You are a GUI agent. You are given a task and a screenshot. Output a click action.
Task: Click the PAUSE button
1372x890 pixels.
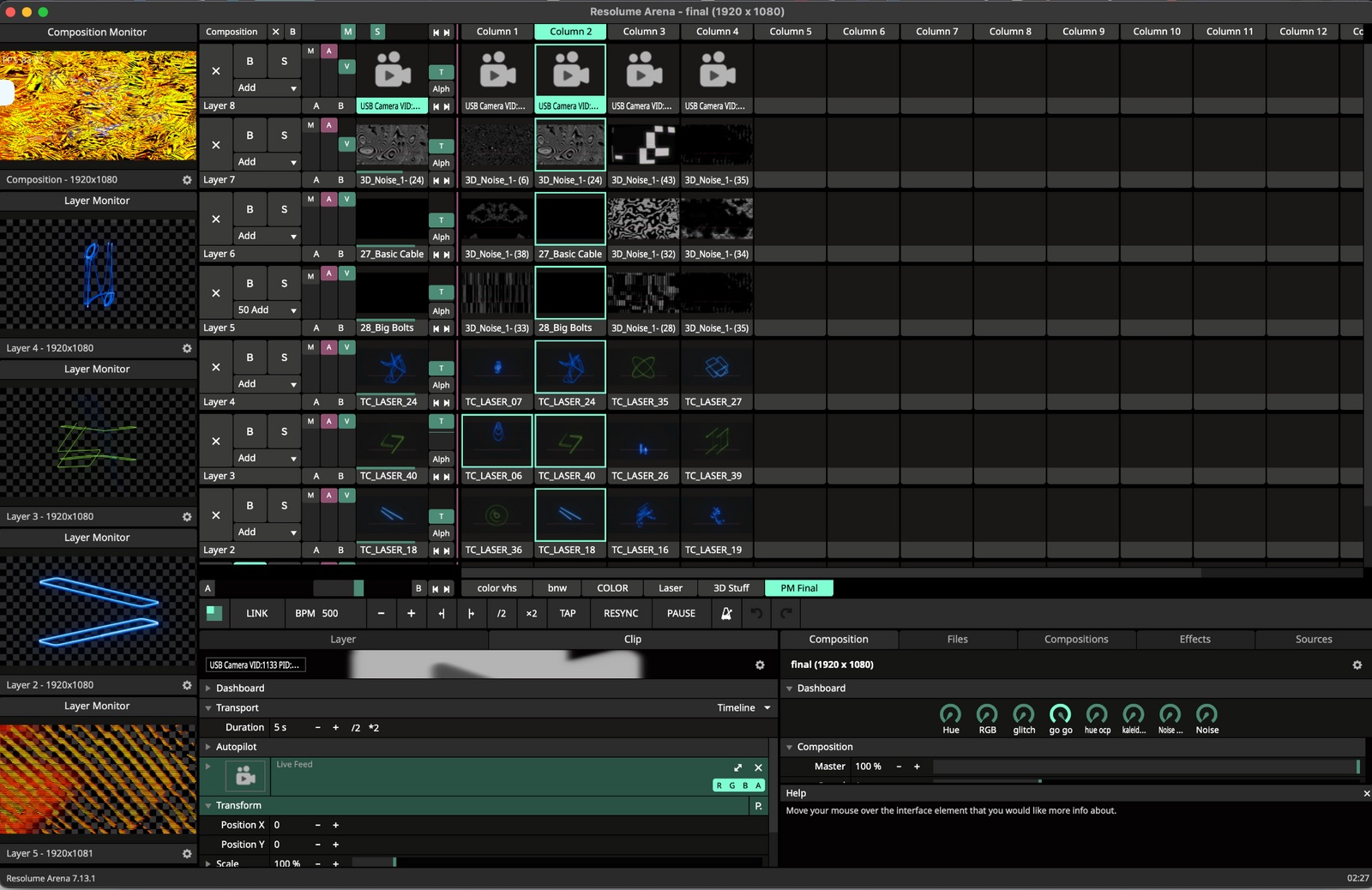coord(681,613)
